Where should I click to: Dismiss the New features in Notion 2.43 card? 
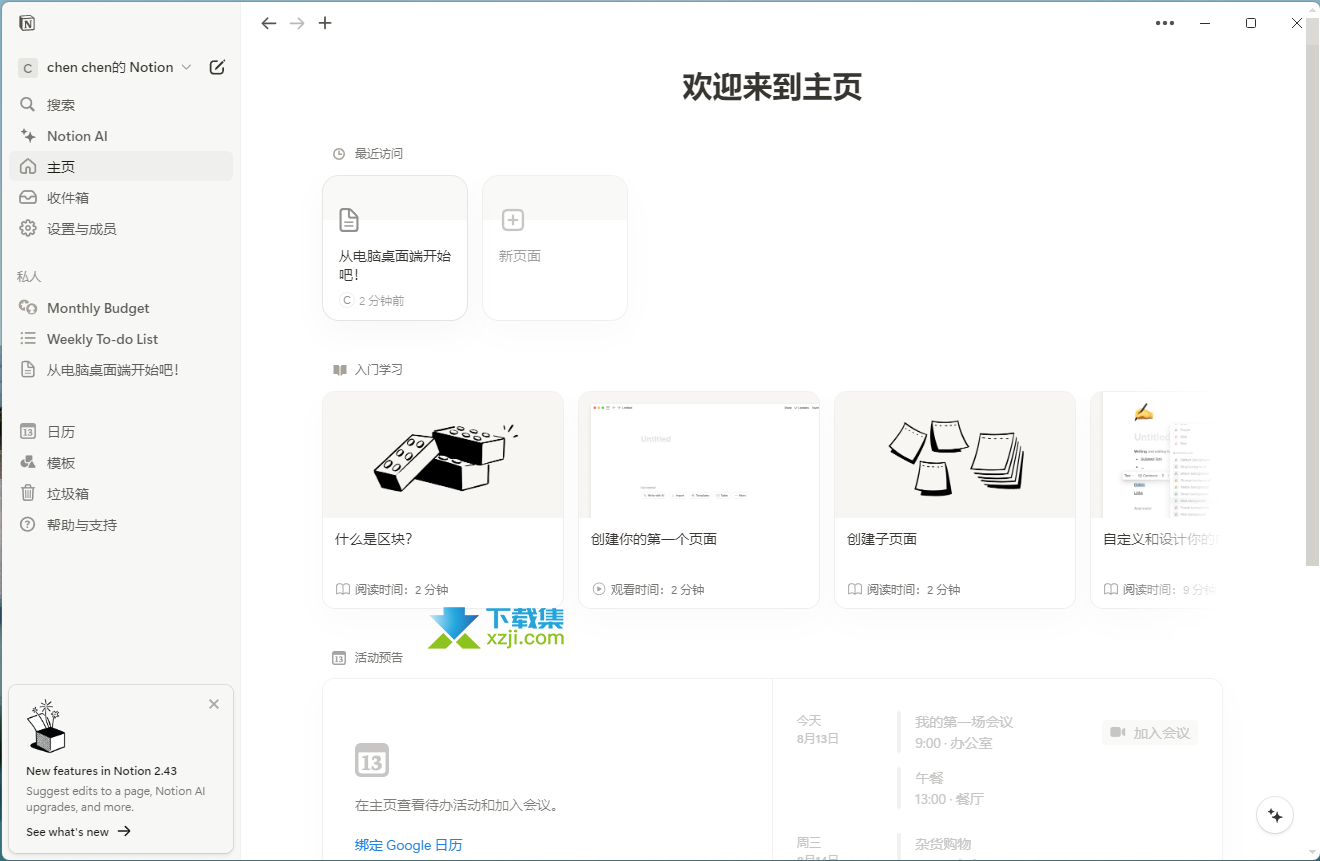pos(214,704)
